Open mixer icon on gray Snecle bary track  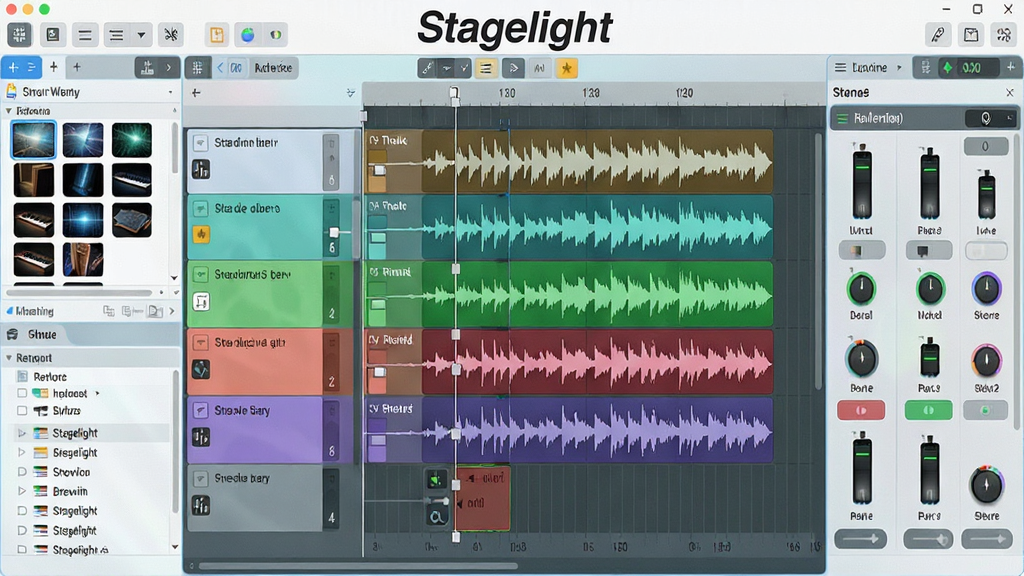click(201, 505)
